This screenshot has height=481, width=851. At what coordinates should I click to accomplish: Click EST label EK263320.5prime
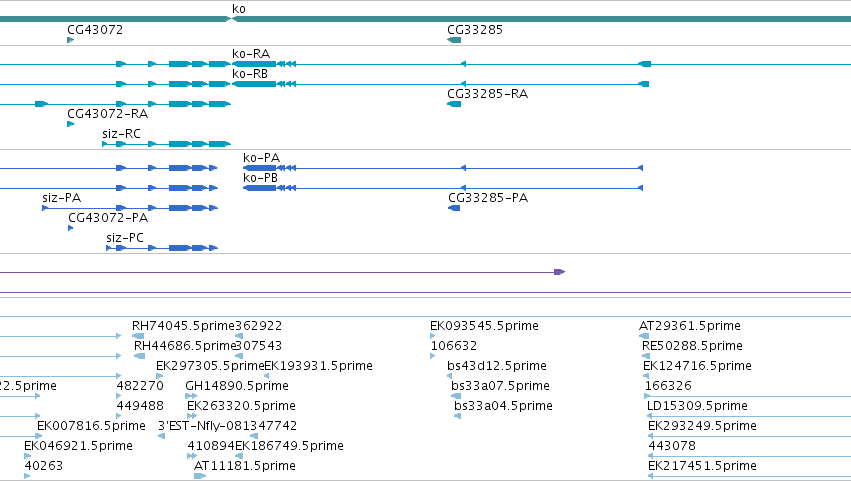[242, 406]
